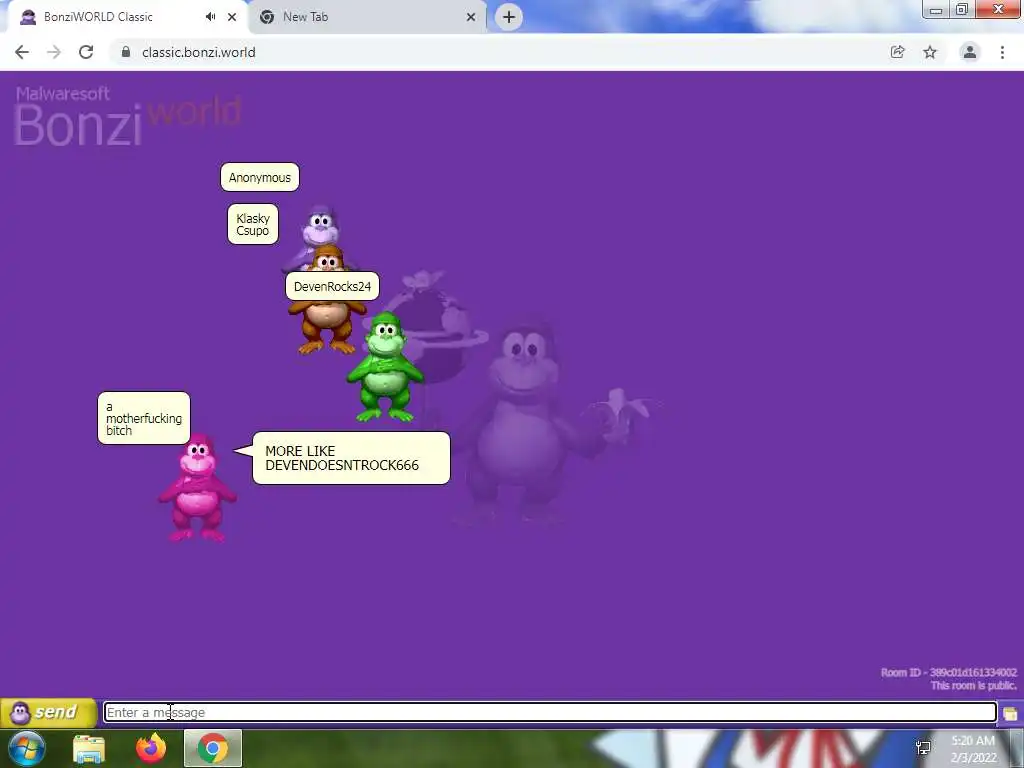Launch Firefox from taskbar
Screen dimensions: 1024x768
click(x=151, y=748)
